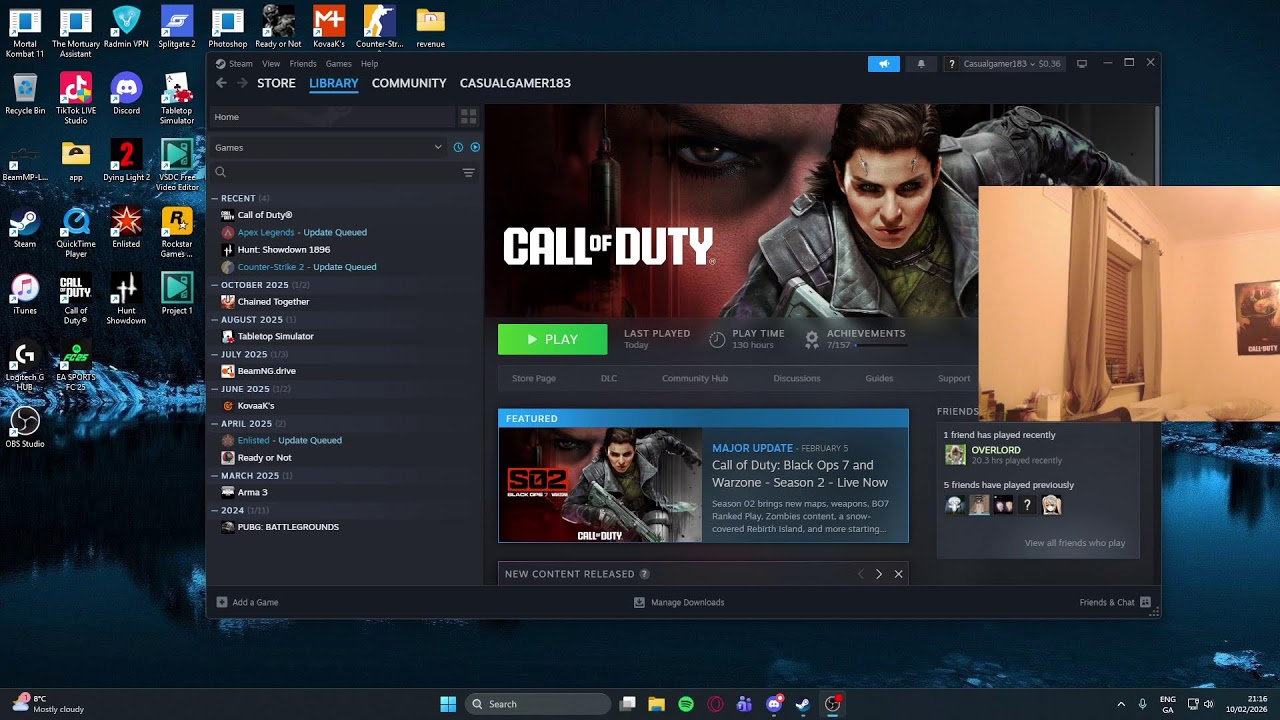This screenshot has height=720, width=1280.
Task: Collapse the 2024 games section
Action: tap(215, 510)
